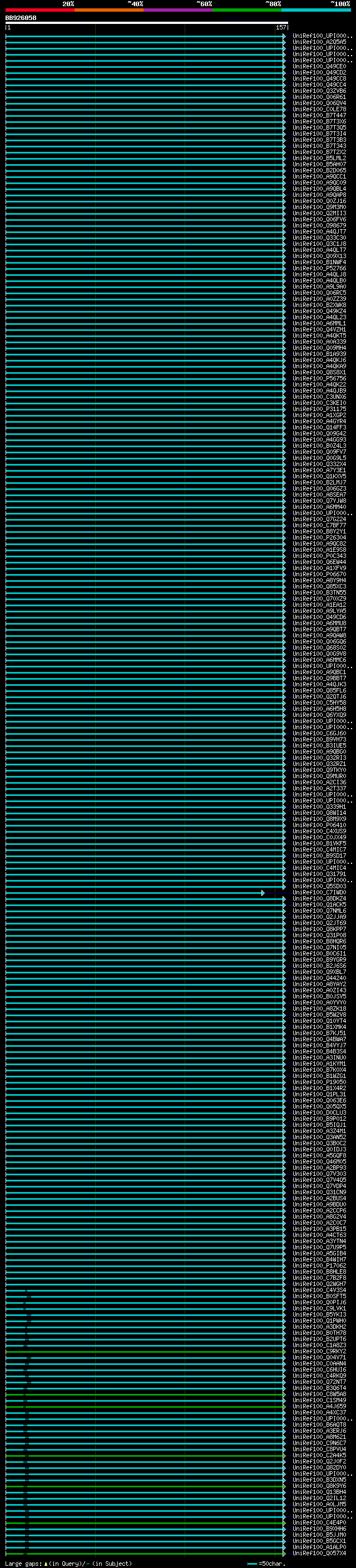The image size is (356, 1568).
Task: Click the white query length scale bar
Action: (147, 23)
